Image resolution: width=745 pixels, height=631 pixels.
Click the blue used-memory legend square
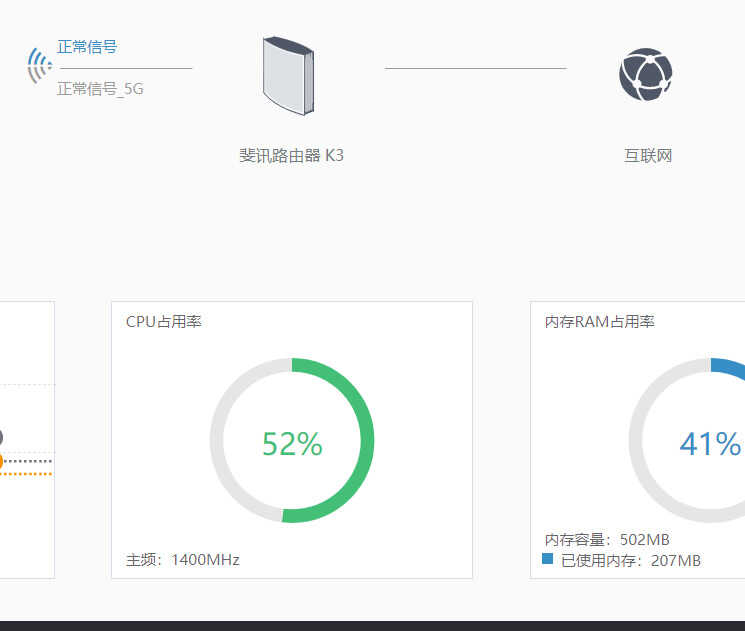(x=547, y=558)
